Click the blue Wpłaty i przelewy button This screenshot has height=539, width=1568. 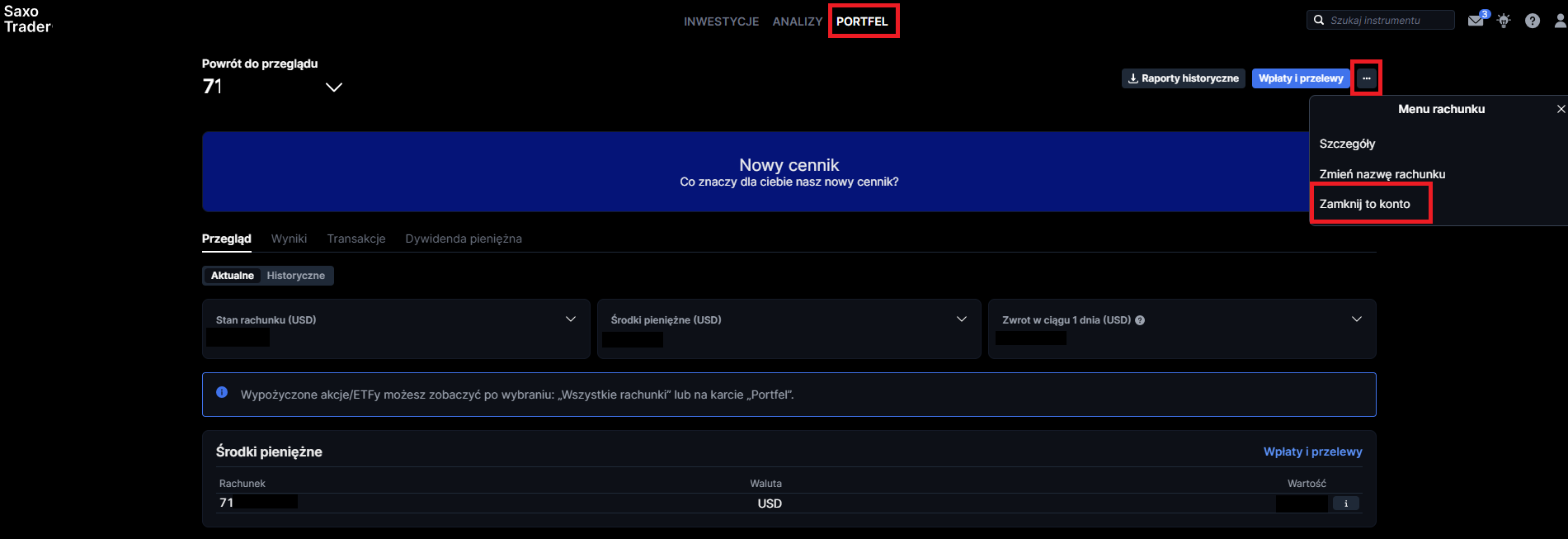(1300, 78)
